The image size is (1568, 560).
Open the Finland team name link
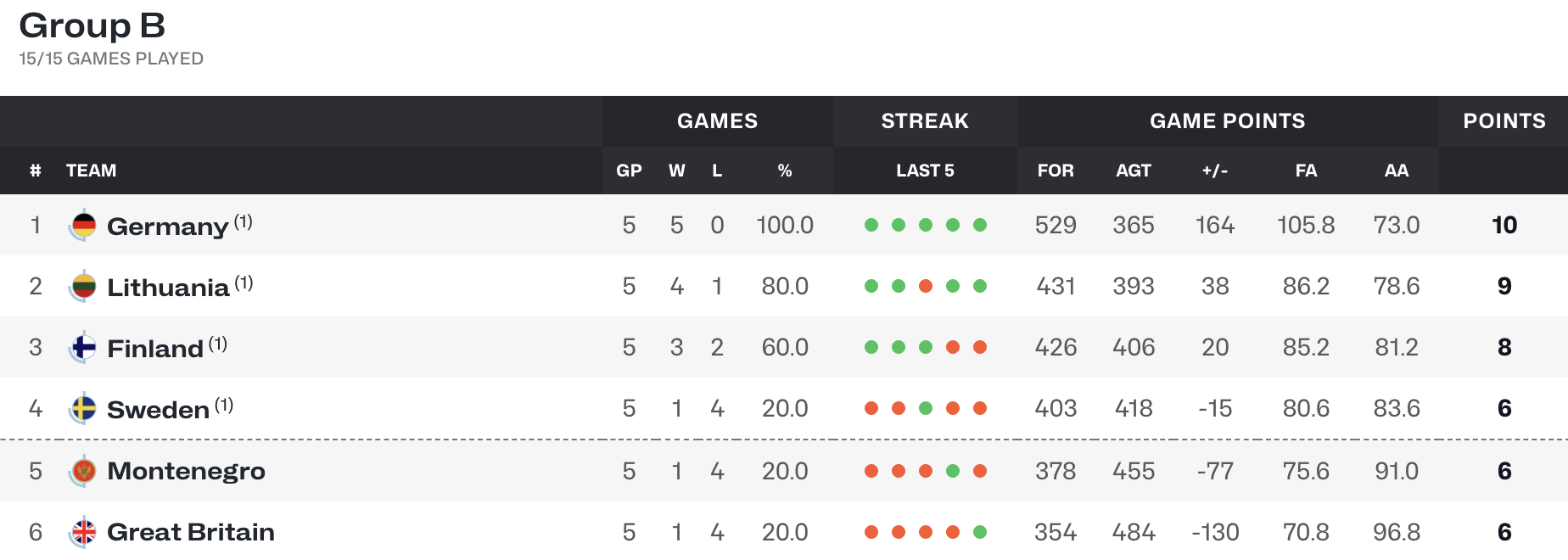pos(155,349)
